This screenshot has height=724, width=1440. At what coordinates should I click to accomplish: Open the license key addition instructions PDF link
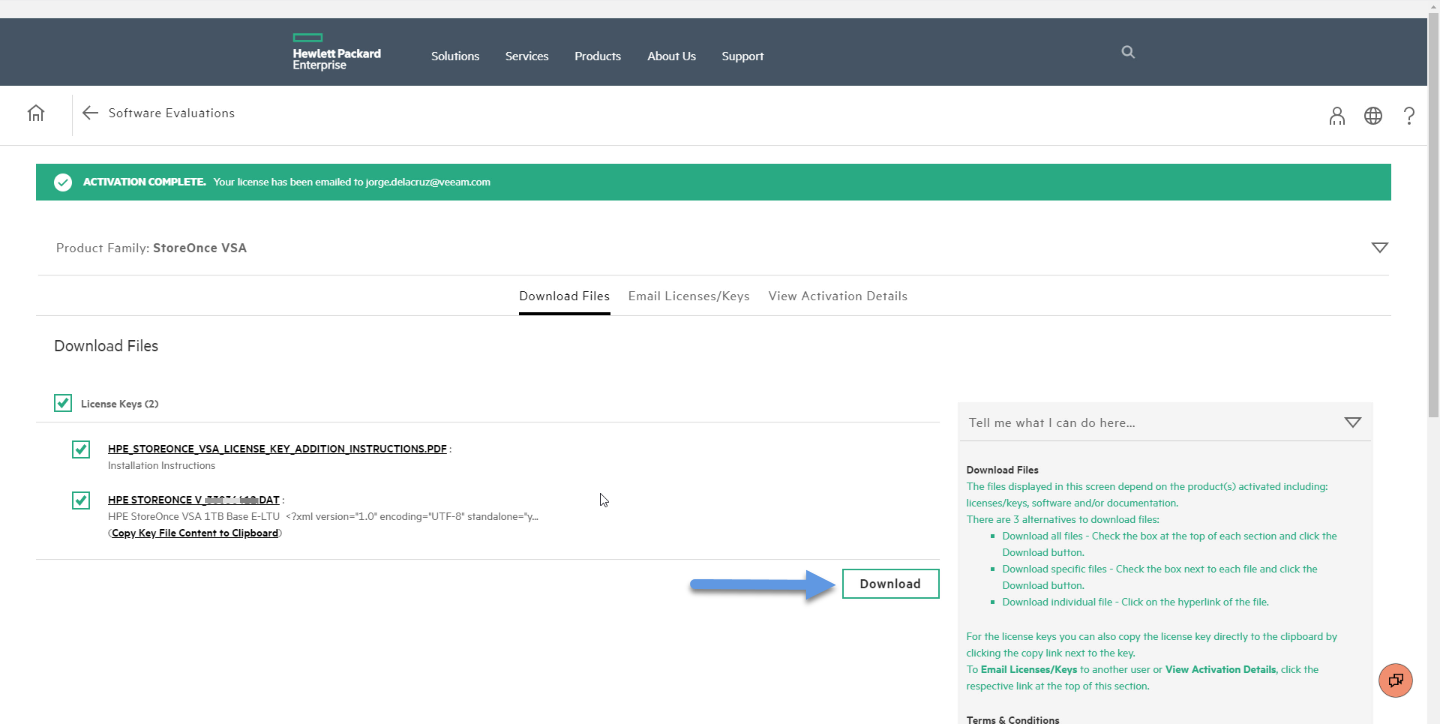[x=277, y=449]
